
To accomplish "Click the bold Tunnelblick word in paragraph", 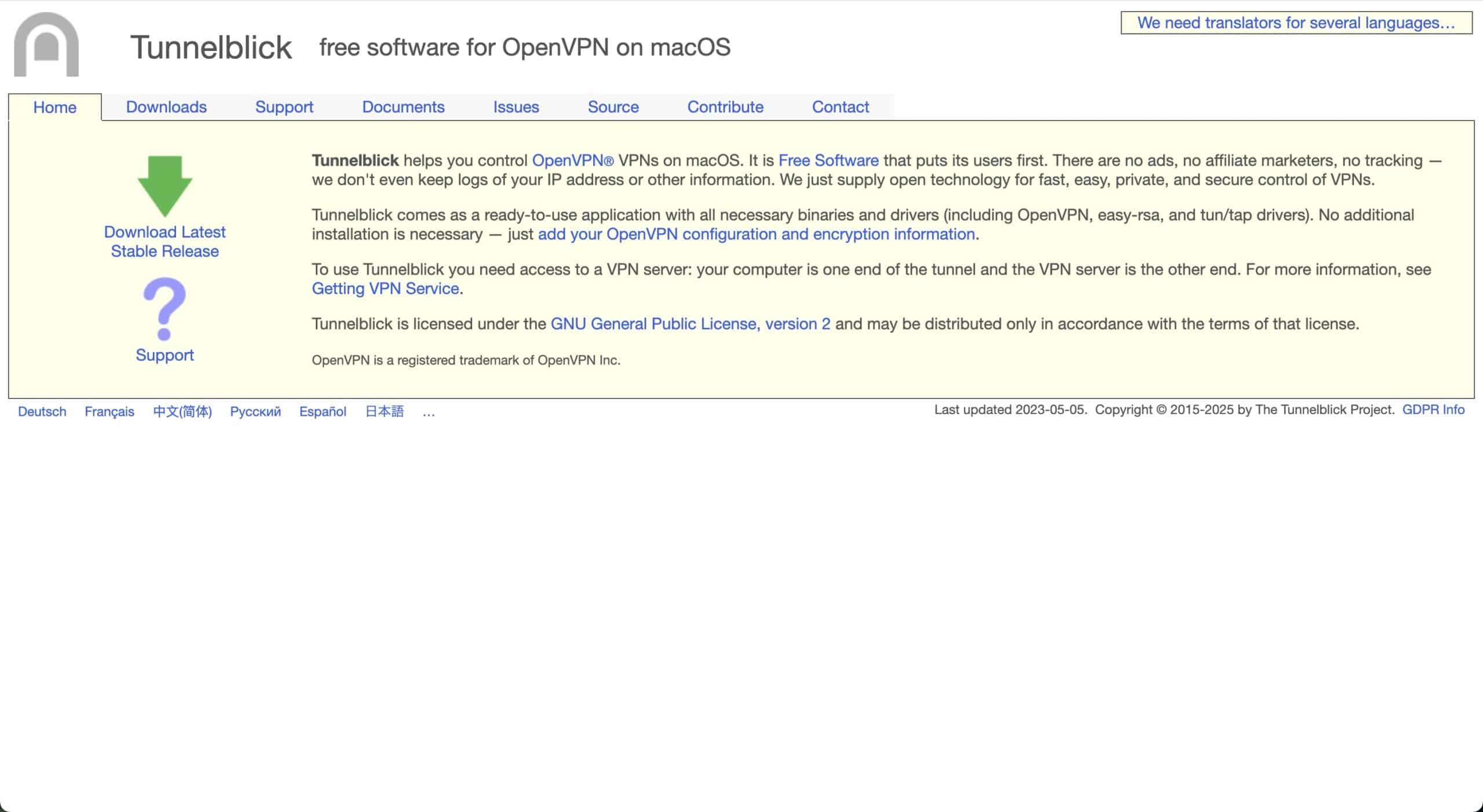I will point(355,160).
